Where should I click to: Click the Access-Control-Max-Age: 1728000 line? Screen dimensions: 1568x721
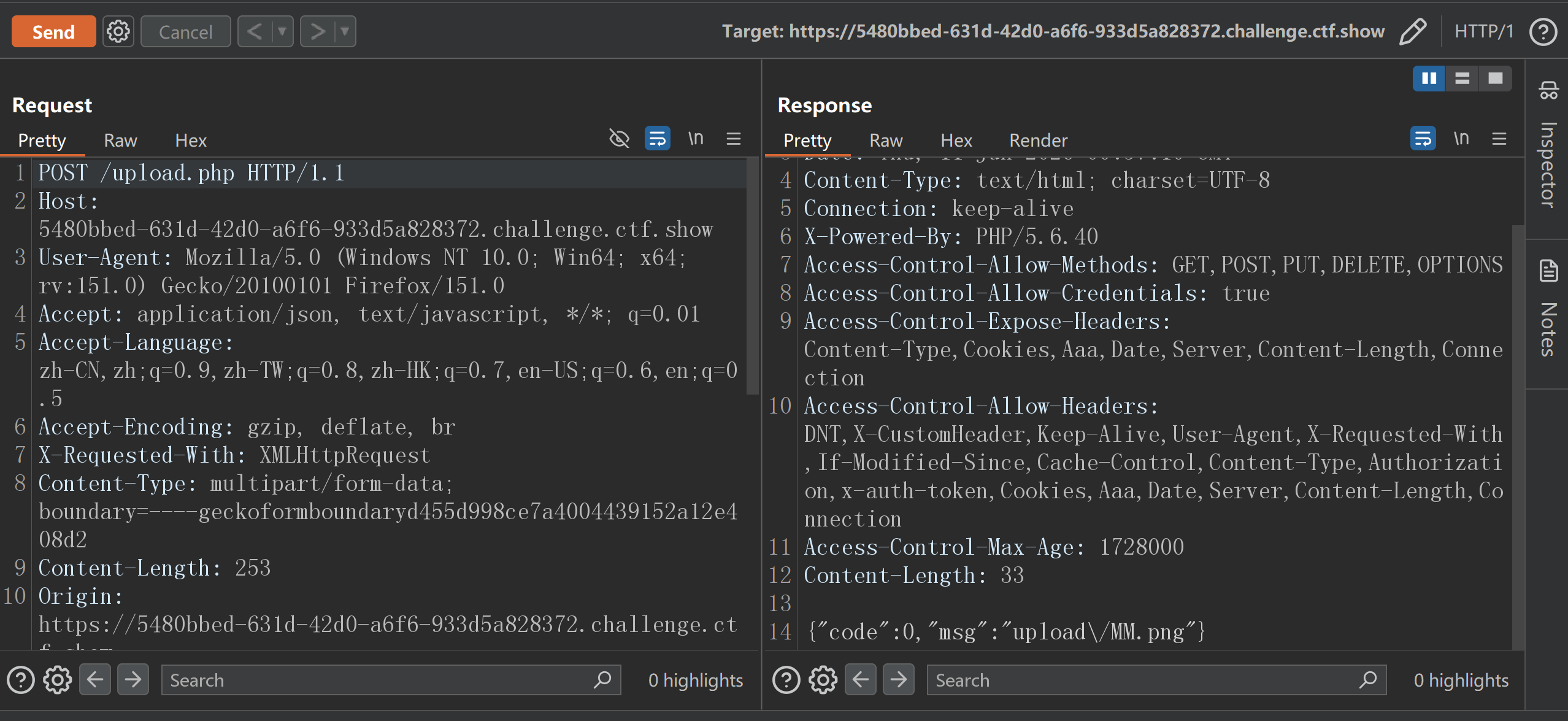(994, 547)
